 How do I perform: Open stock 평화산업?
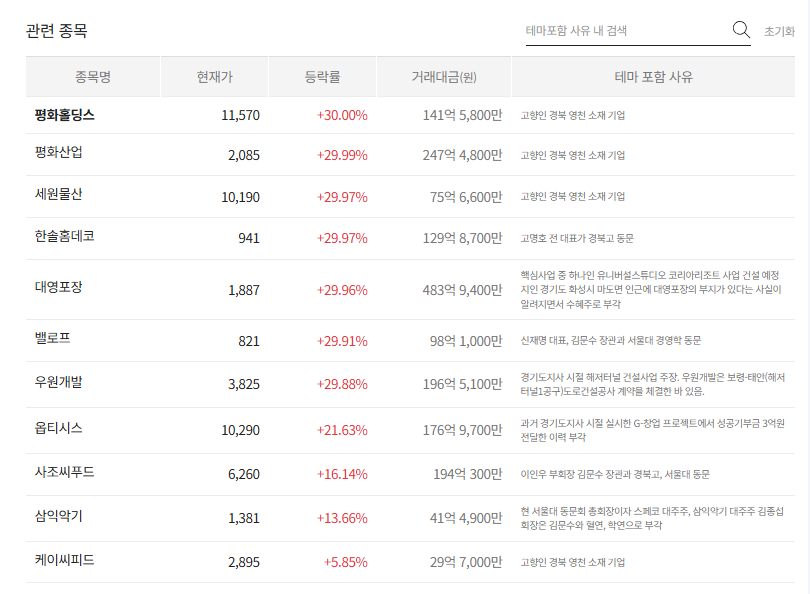coord(58,152)
